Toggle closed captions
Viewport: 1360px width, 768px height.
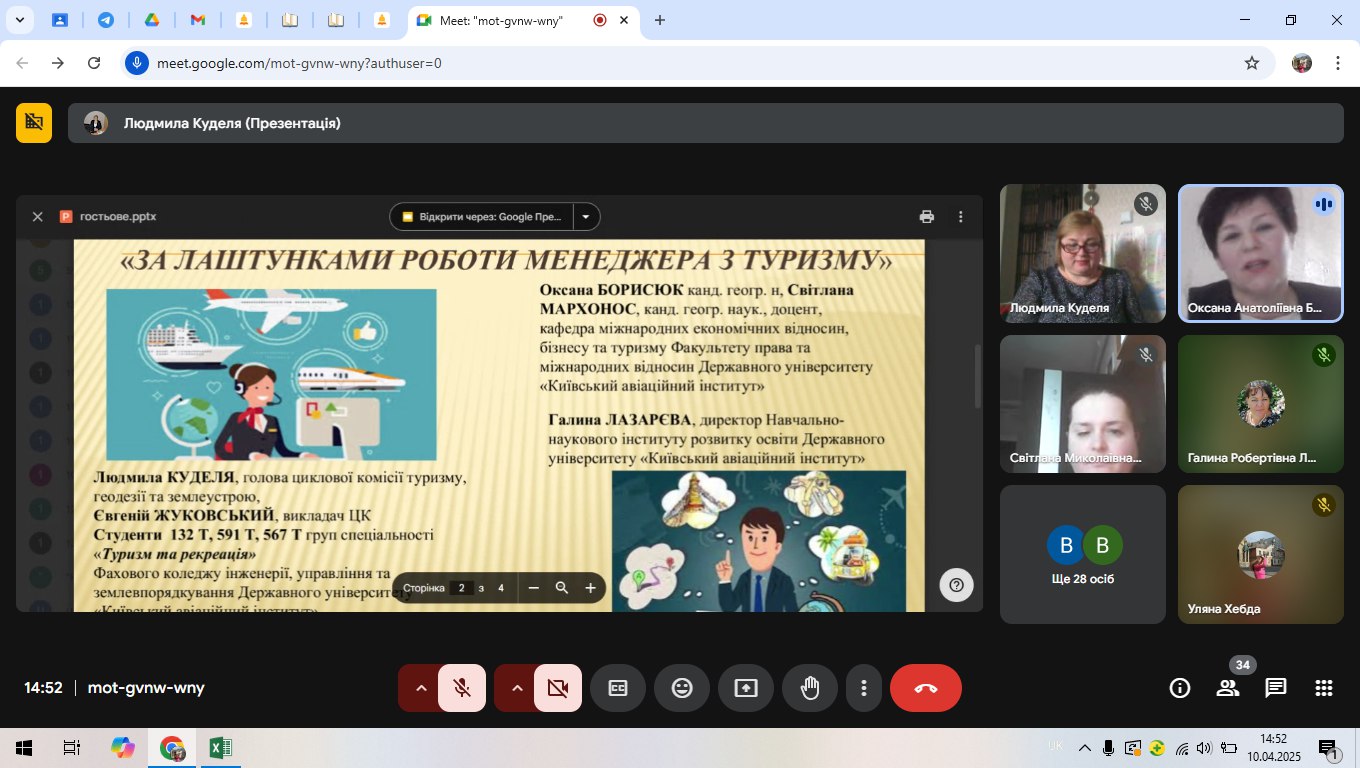pyautogui.click(x=618, y=688)
